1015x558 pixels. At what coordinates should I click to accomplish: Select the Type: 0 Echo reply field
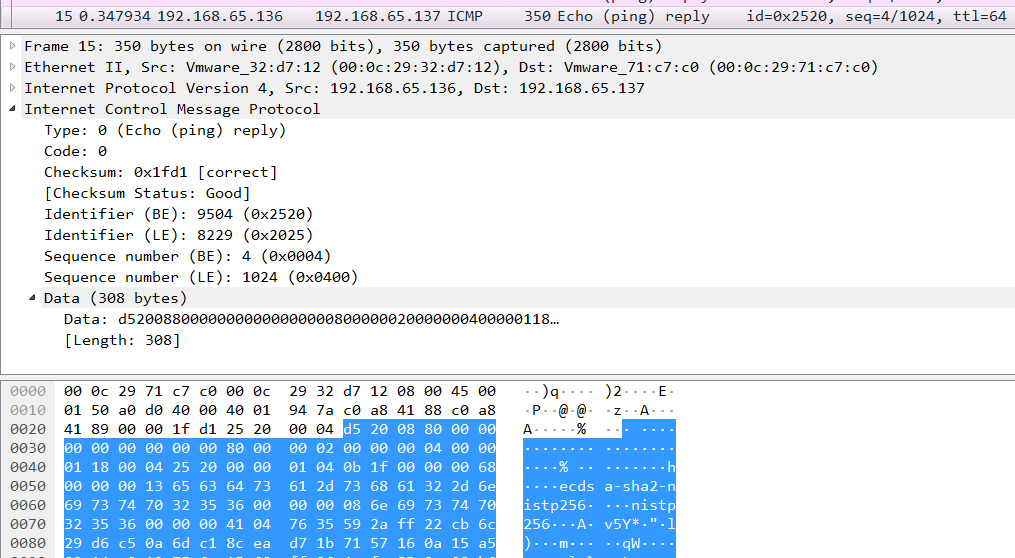[x=165, y=130]
